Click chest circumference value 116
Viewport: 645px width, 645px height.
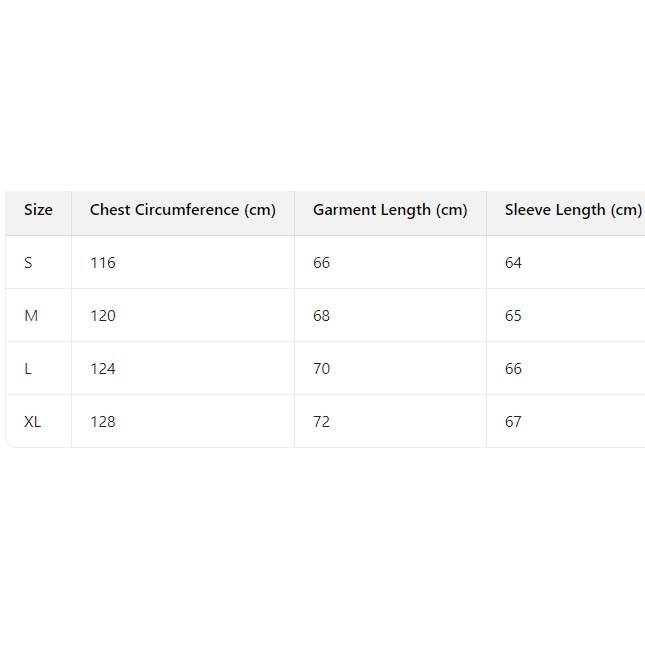click(103, 263)
